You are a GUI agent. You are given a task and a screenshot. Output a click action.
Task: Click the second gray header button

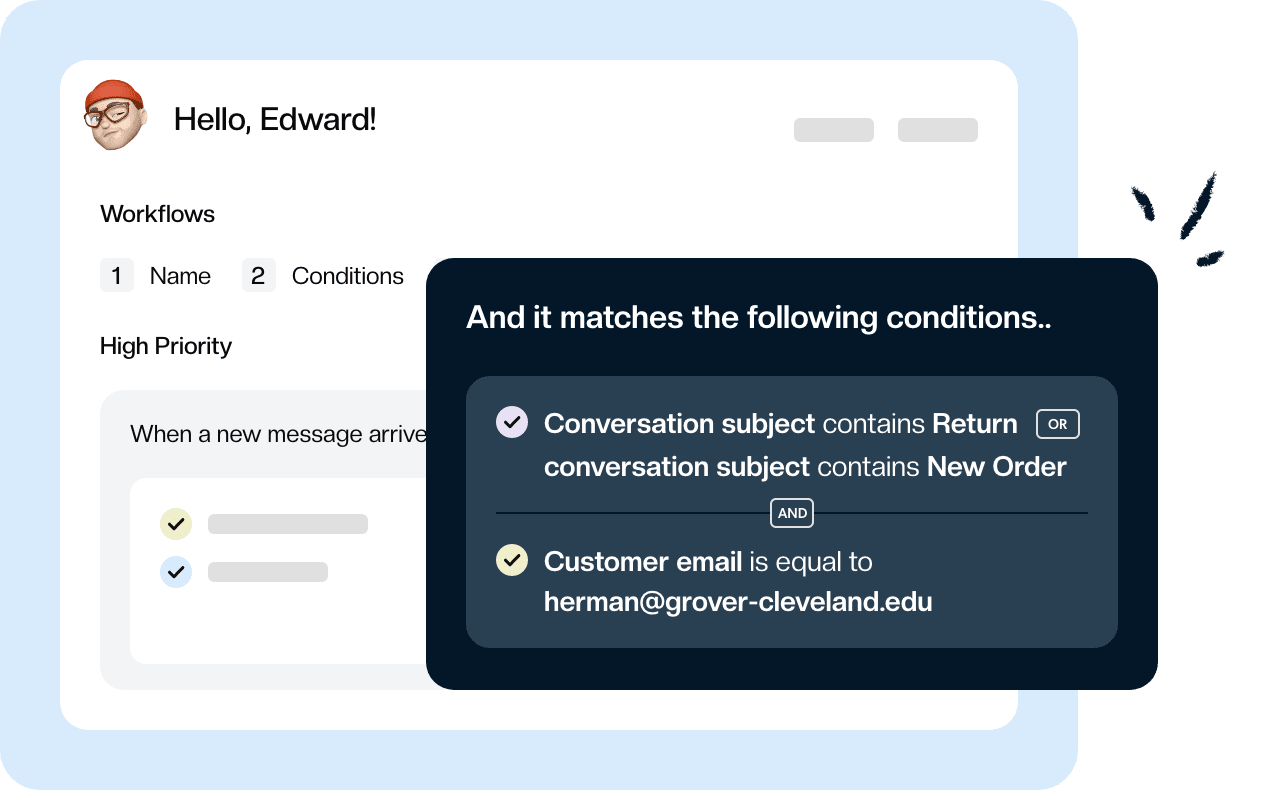(937, 130)
